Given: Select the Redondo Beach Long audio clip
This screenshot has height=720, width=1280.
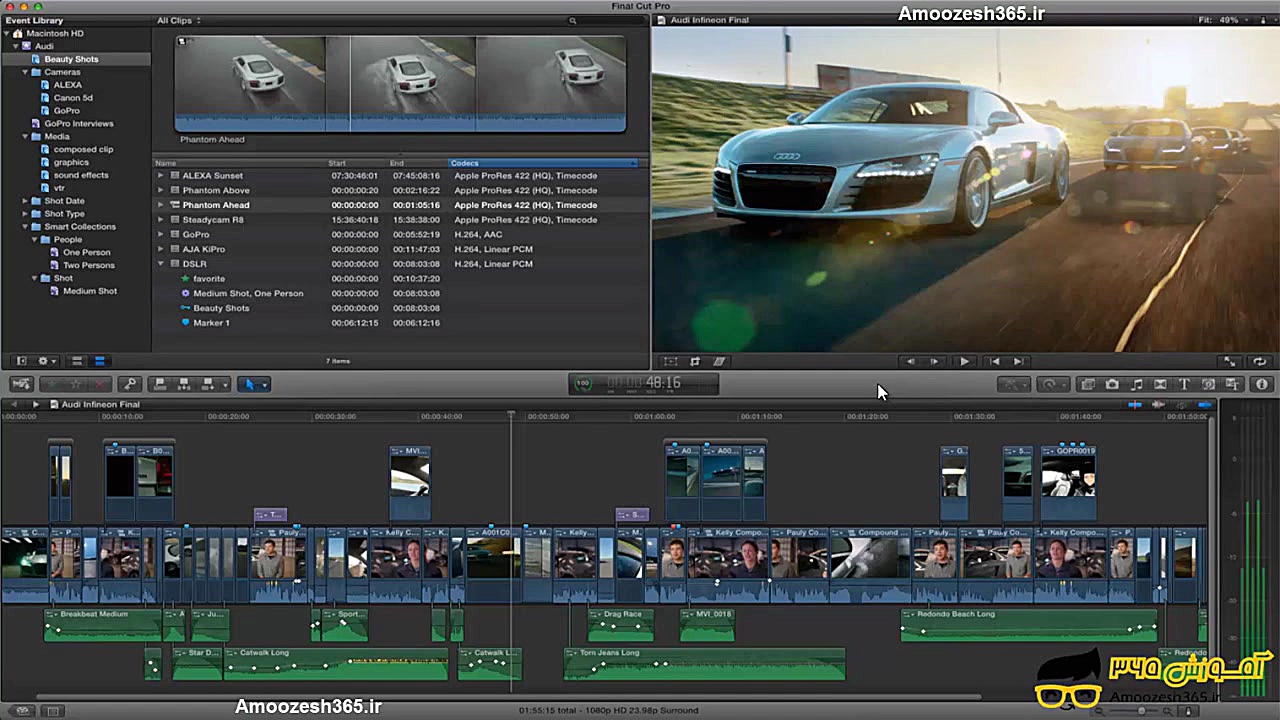Looking at the screenshot, I should (1029, 625).
